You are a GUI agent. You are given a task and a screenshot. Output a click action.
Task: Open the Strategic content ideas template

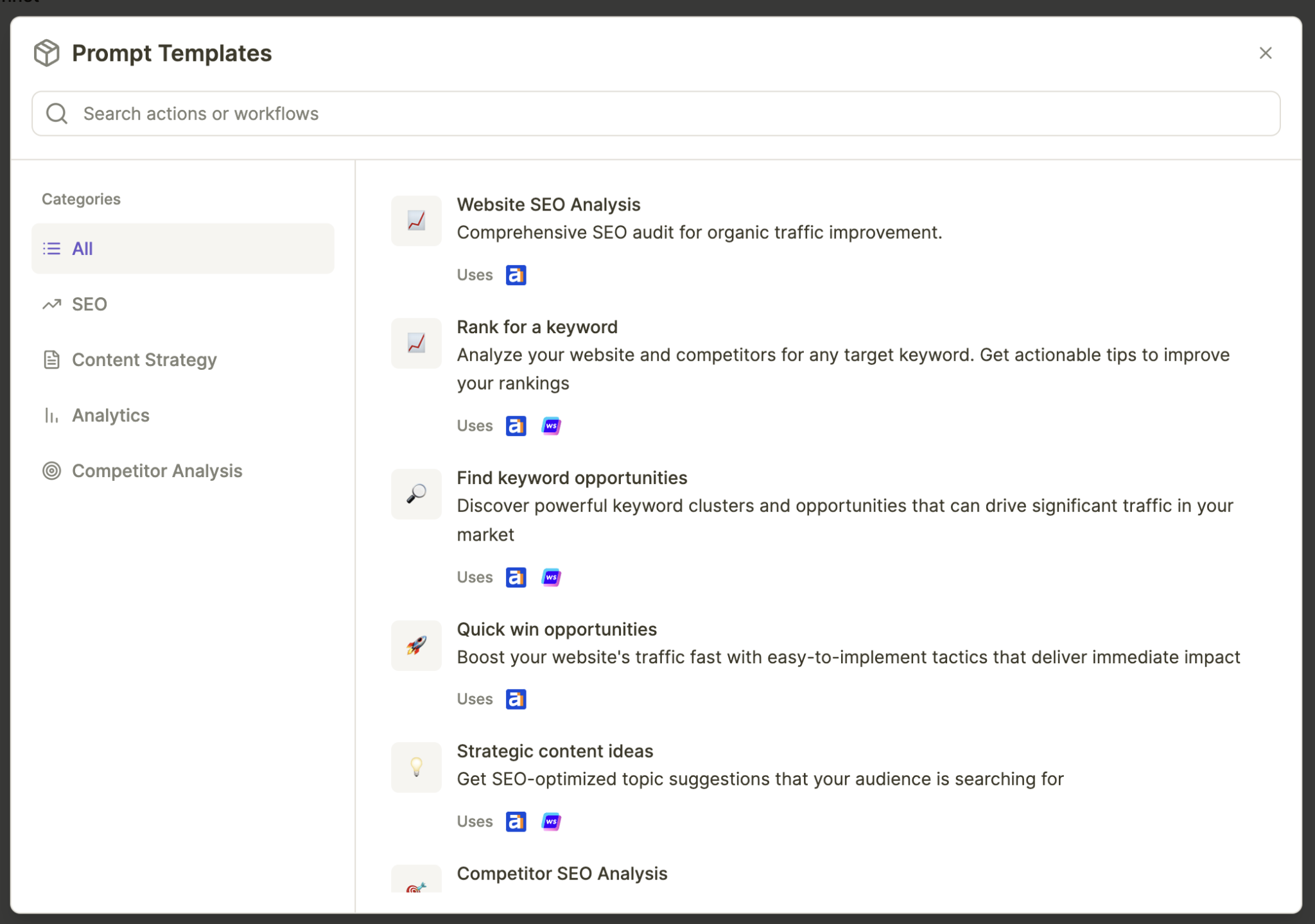[x=554, y=751]
